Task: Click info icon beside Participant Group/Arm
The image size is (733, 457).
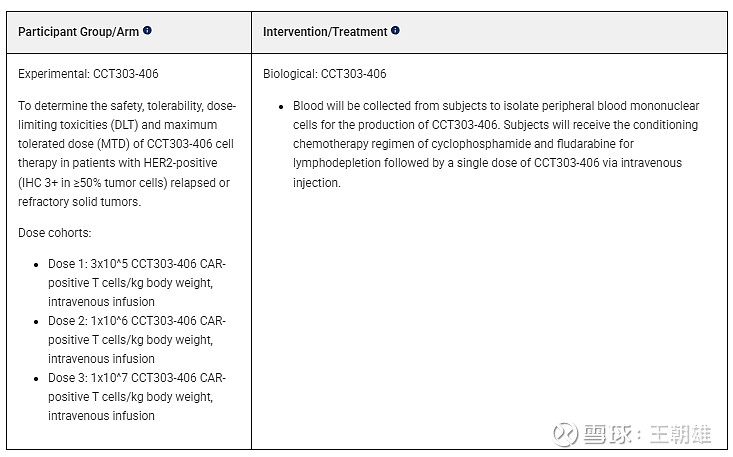Action: (148, 31)
